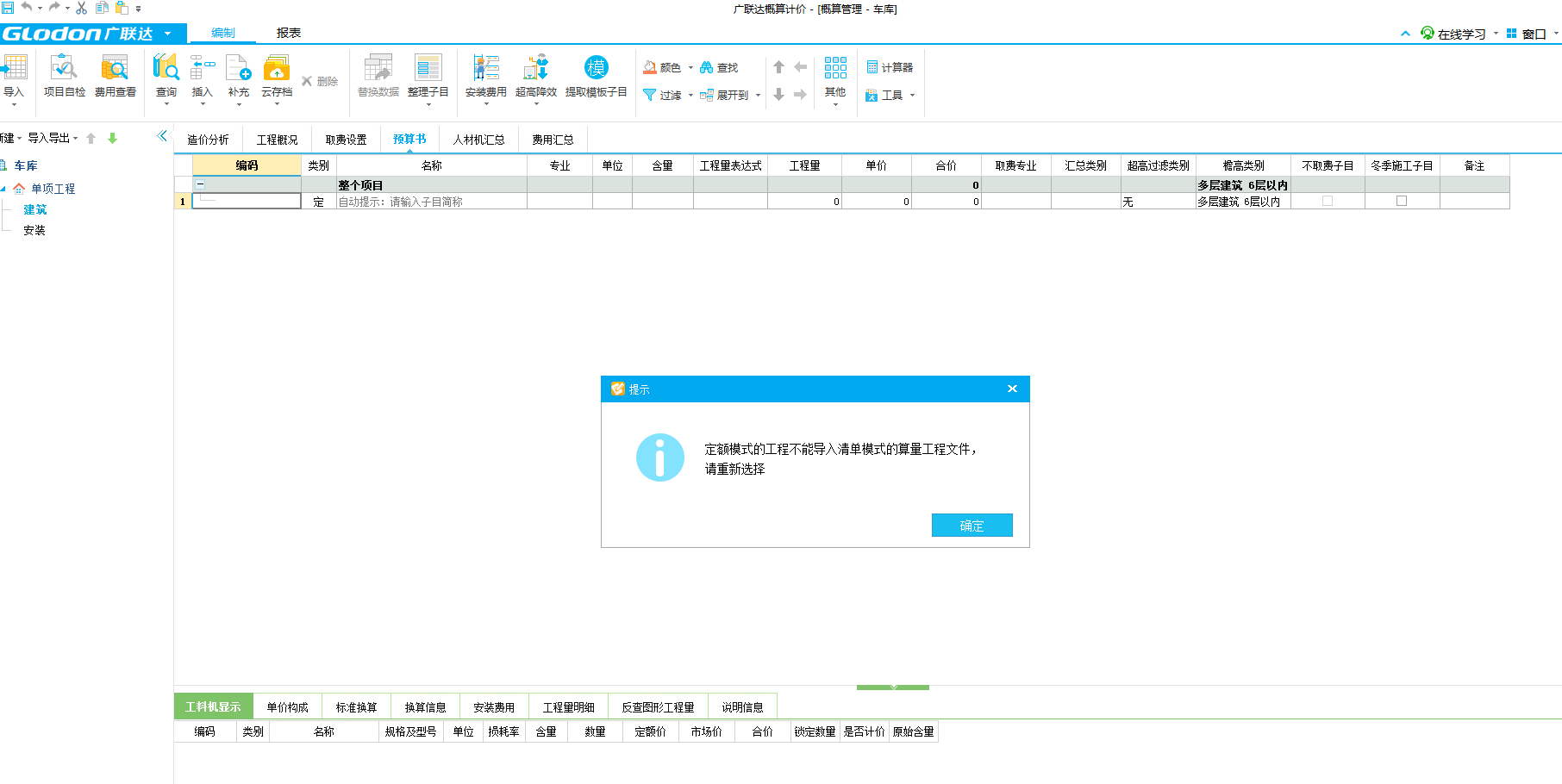
Task: Tick 不取费子目 checkbox in row 1
Action: click(1328, 201)
